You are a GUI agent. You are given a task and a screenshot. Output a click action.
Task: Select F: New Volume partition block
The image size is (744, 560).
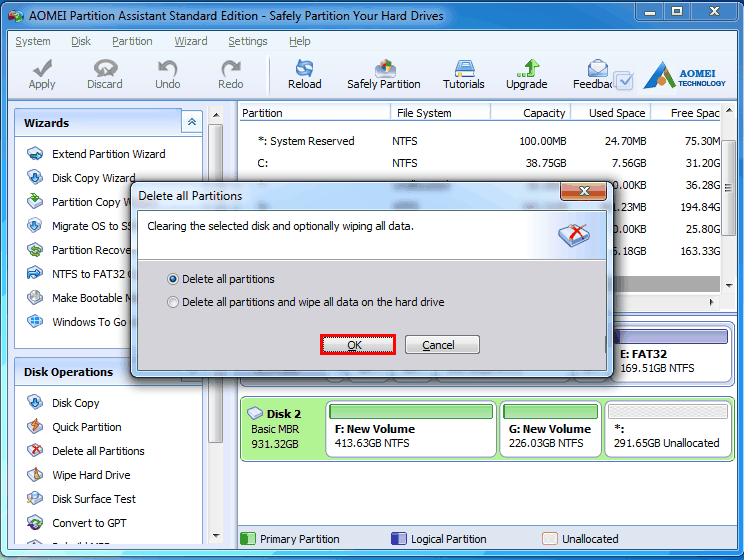411,429
